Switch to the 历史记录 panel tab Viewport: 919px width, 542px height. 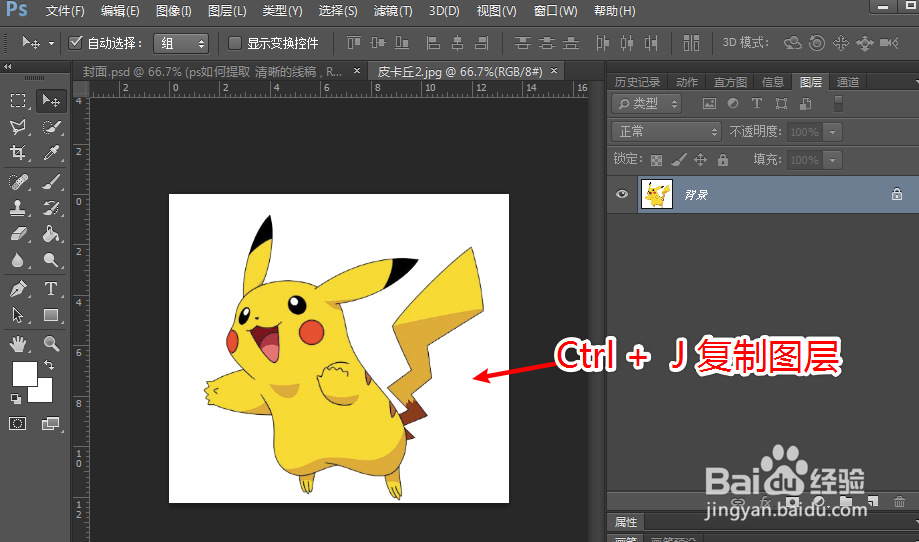click(x=637, y=82)
